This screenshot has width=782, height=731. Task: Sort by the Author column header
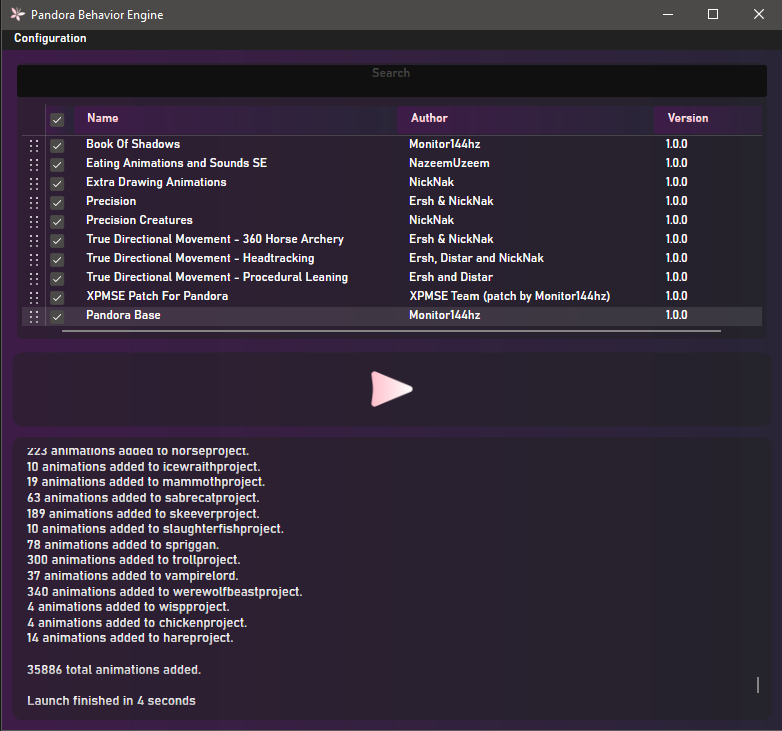(x=525, y=119)
